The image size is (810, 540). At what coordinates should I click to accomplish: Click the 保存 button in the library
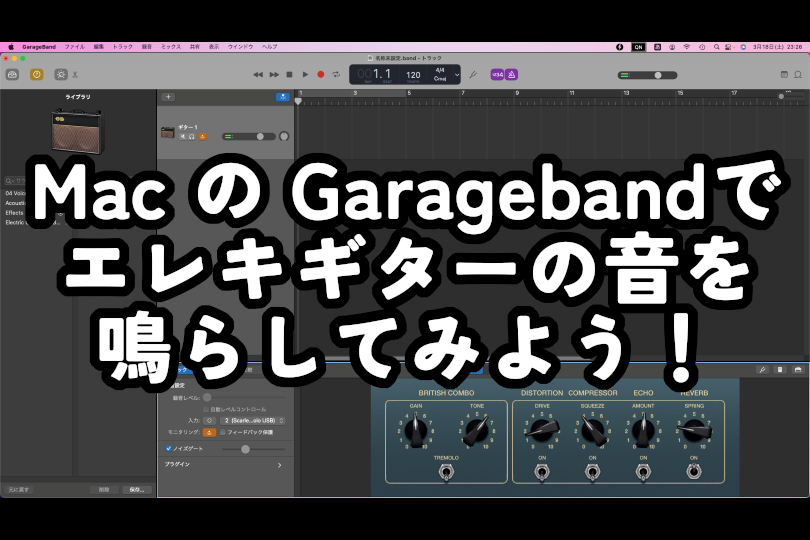click(137, 489)
